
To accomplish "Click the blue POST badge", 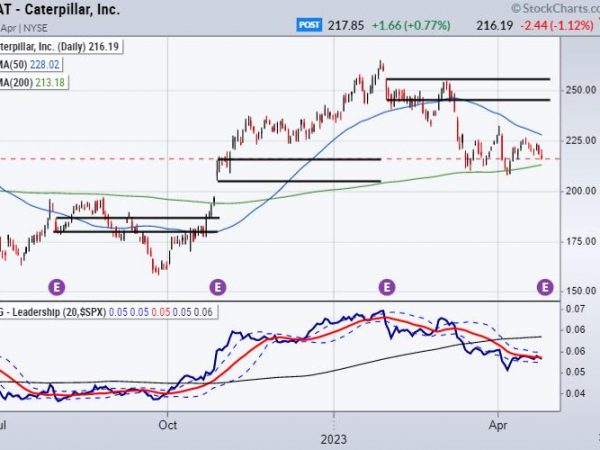I will [x=309, y=25].
